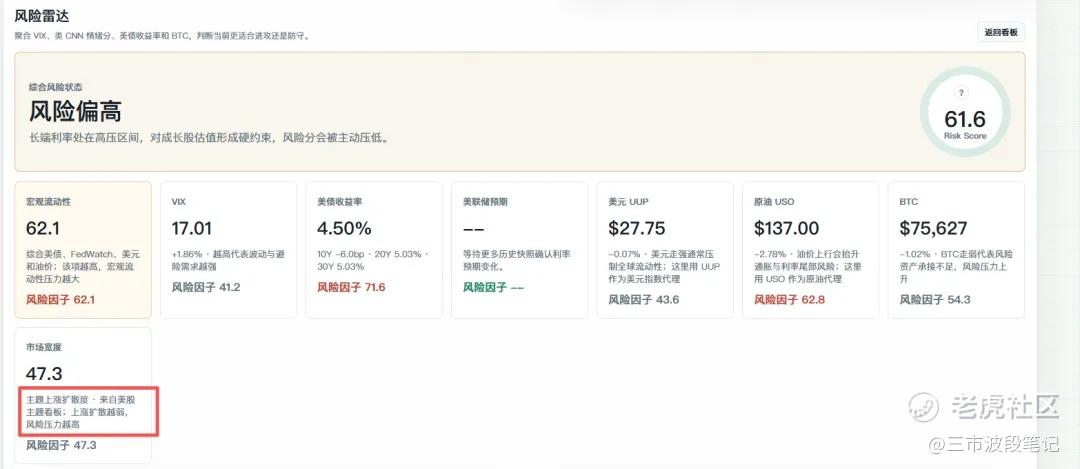Select the 美联储预期 card
Screen dimensions: 1080x469
pyautogui.click(x=519, y=250)
